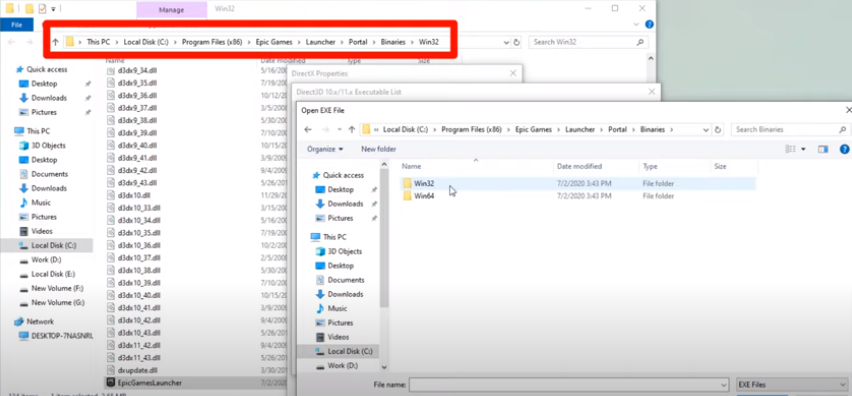The height and width of the screenshot is (396, 852).
Task: Click the Search Win32 field
Action: pos(588,42)
